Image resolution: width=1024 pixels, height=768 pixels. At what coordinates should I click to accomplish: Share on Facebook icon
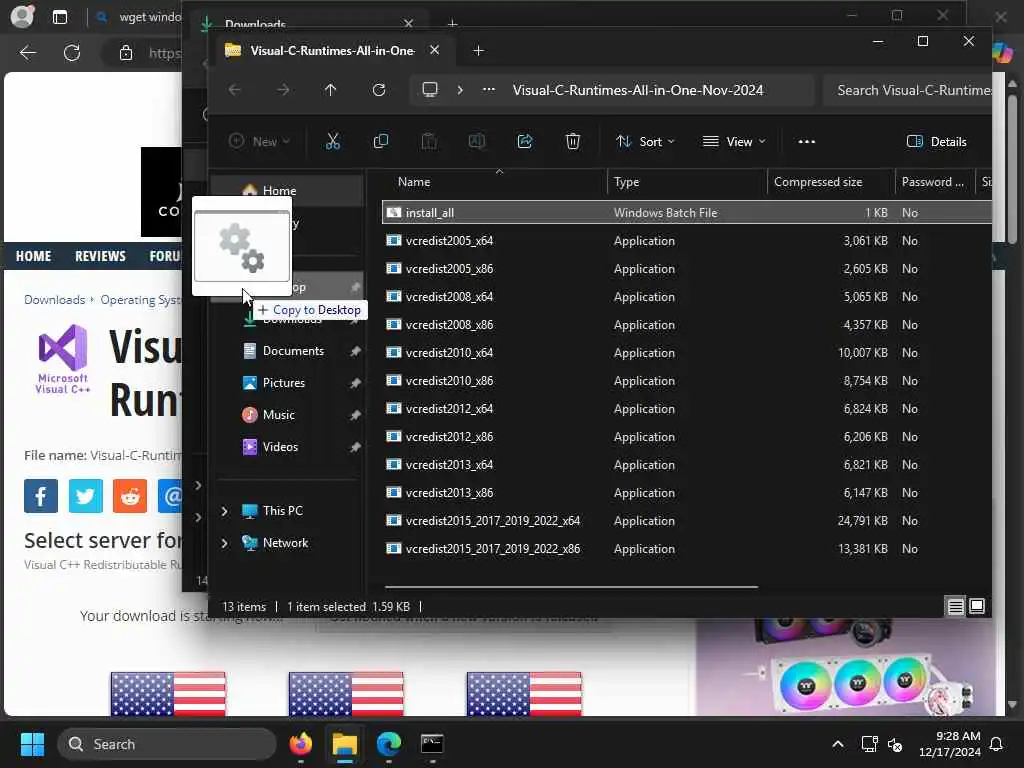pyautogui.click(x=40, y=496)
